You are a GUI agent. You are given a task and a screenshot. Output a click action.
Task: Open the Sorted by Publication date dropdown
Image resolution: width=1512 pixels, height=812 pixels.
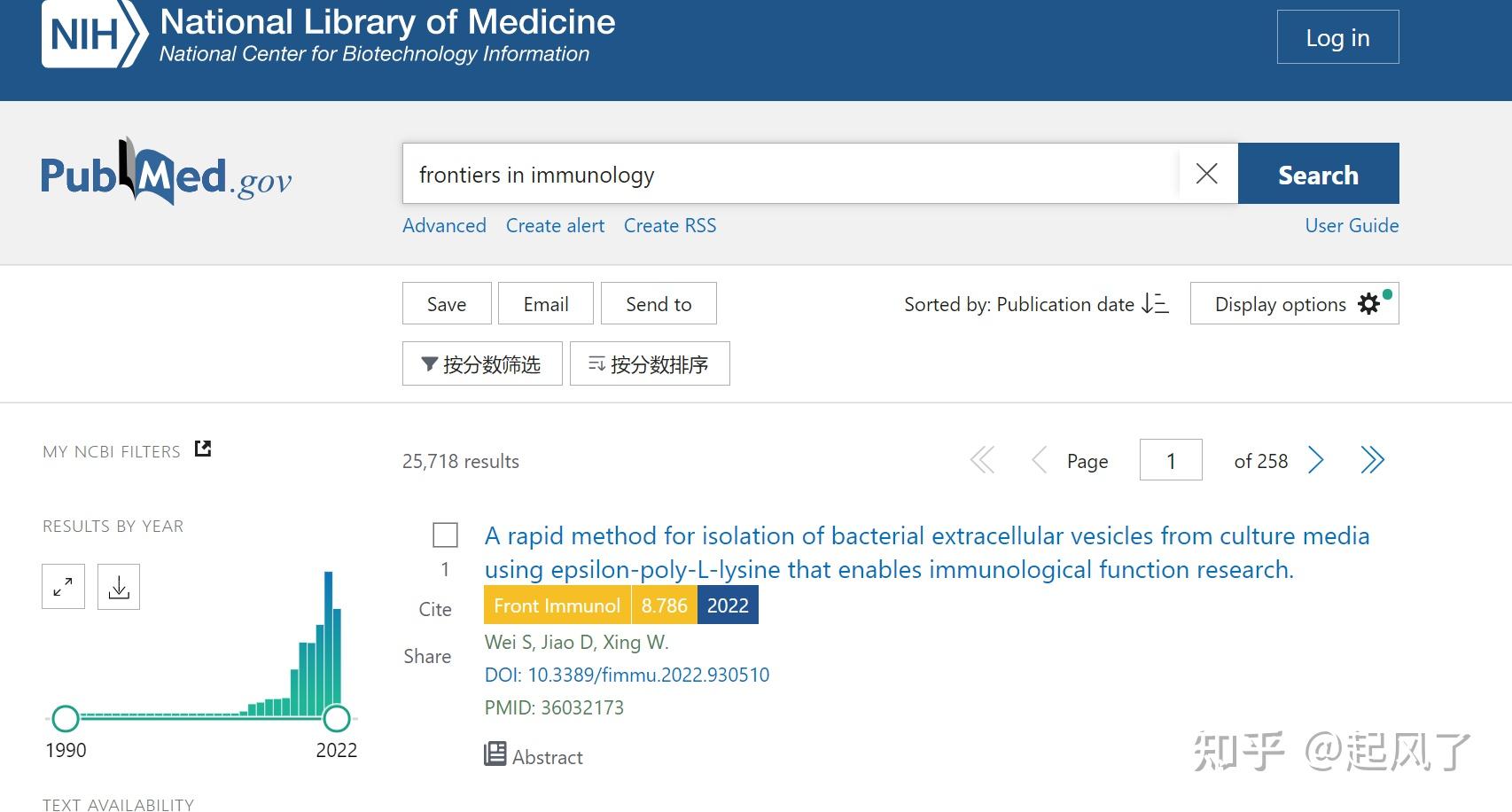click(1037, 304)
